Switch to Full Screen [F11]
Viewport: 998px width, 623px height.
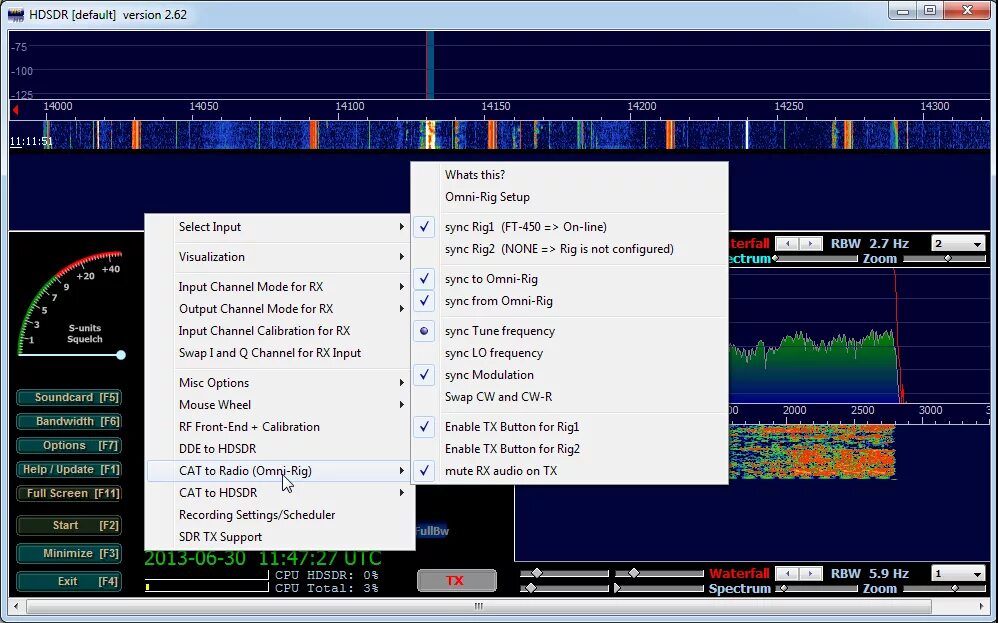tap(69, 493)
